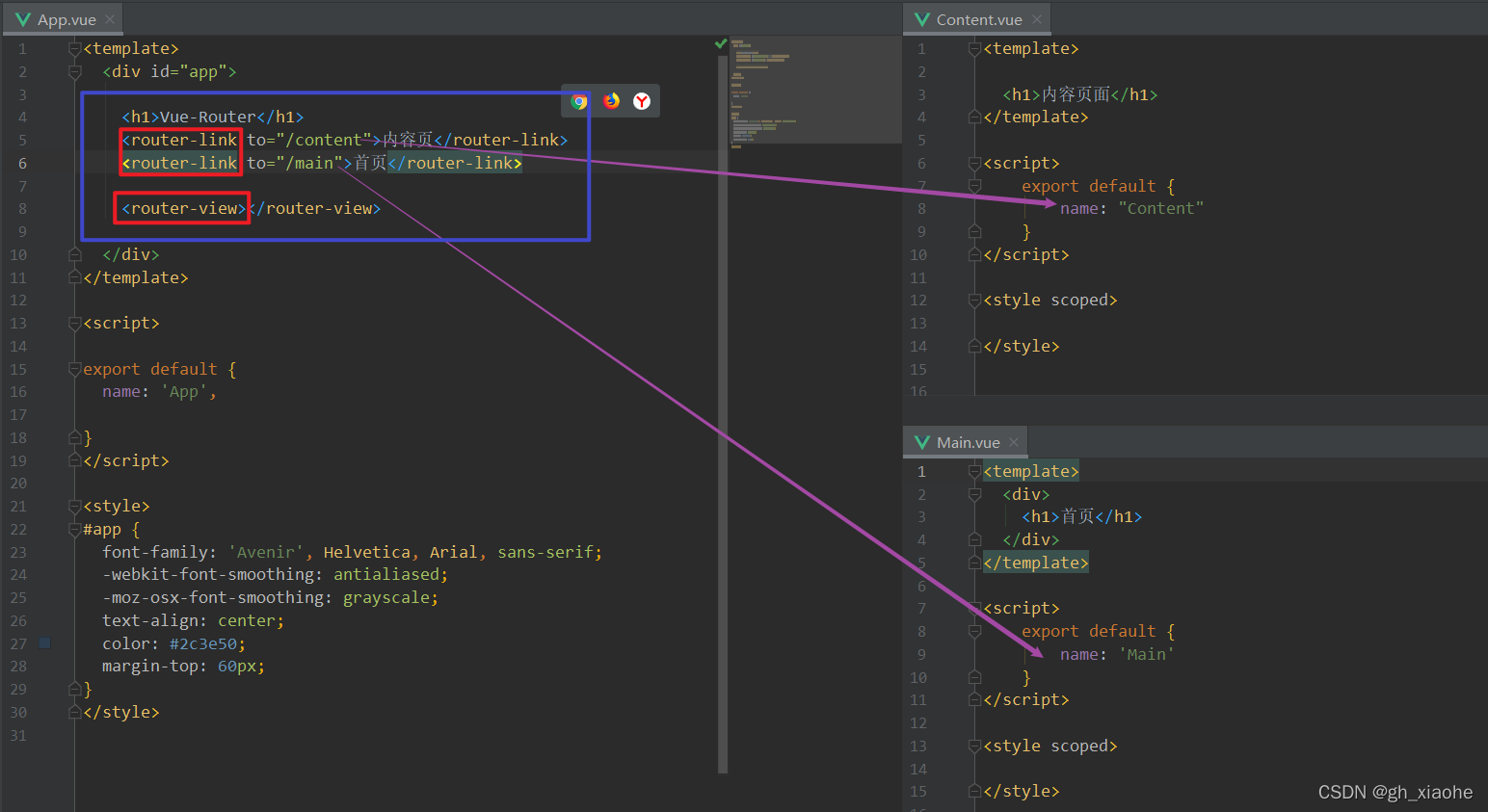1488x812 pixels.
Task: Click the to="/content" attribute text
Action: coord(309,140)
